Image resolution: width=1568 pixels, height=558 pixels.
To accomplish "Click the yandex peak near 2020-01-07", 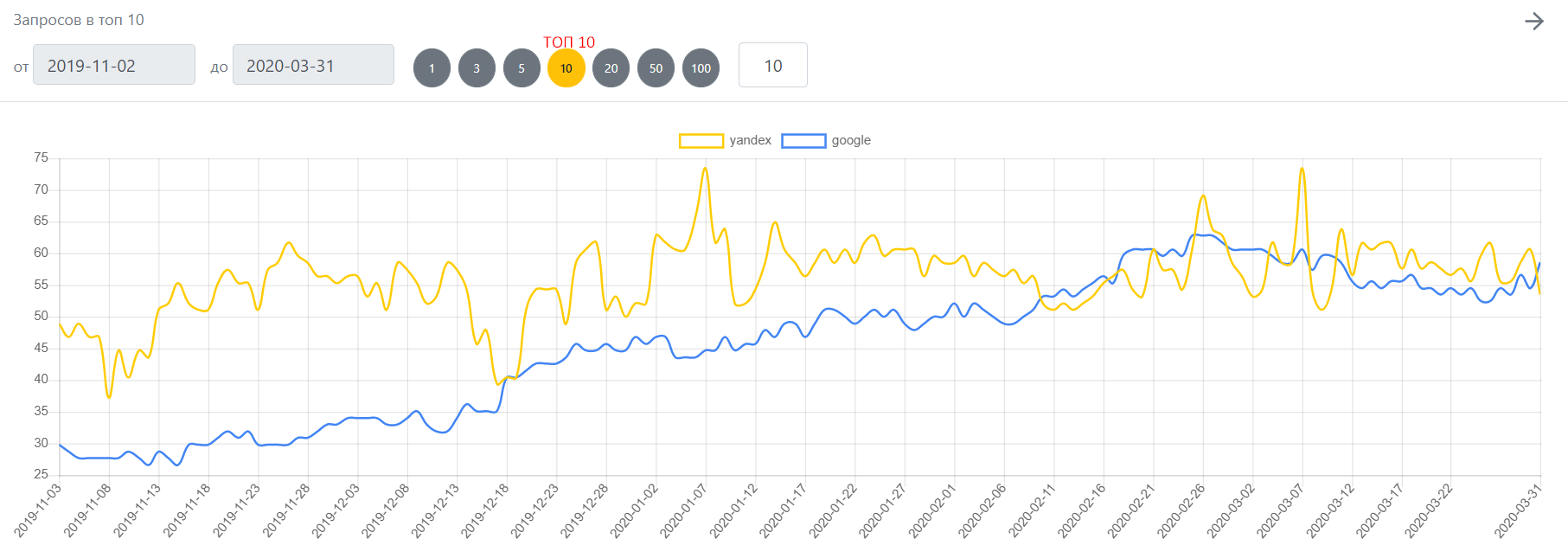I will tap(705, 169).
